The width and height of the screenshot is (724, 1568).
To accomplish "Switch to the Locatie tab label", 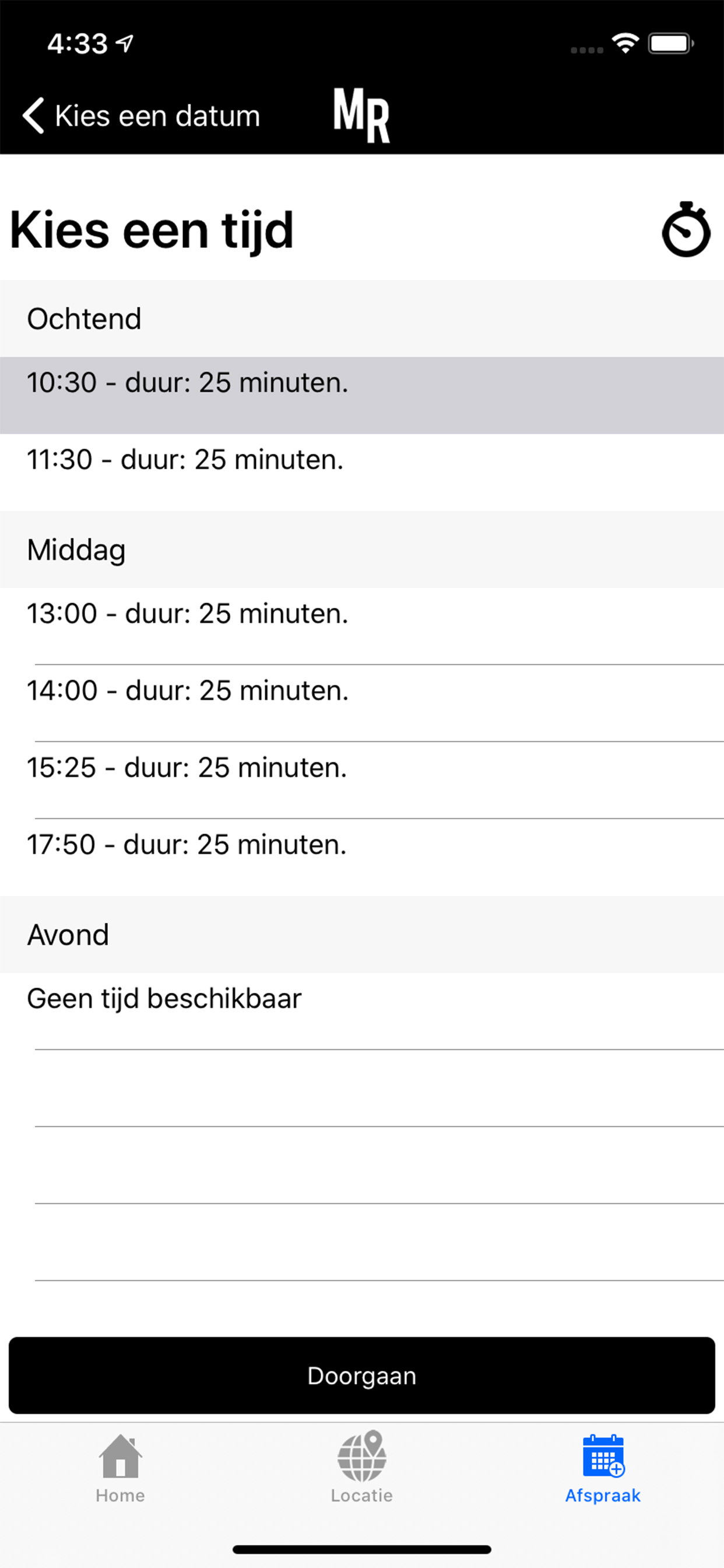I will (x=362, y=1496).
